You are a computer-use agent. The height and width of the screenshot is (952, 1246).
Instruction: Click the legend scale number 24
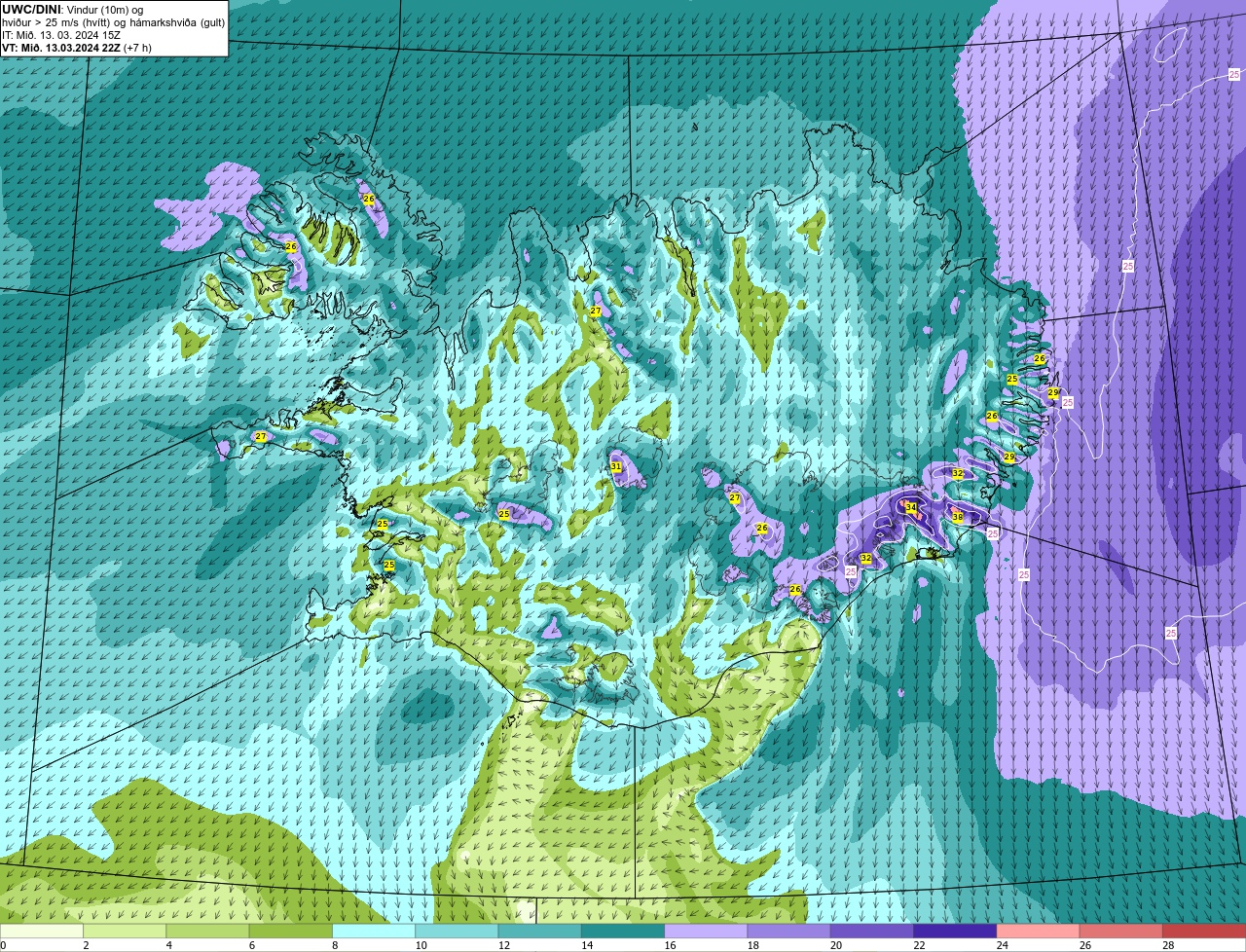(x=1001, y=945)
